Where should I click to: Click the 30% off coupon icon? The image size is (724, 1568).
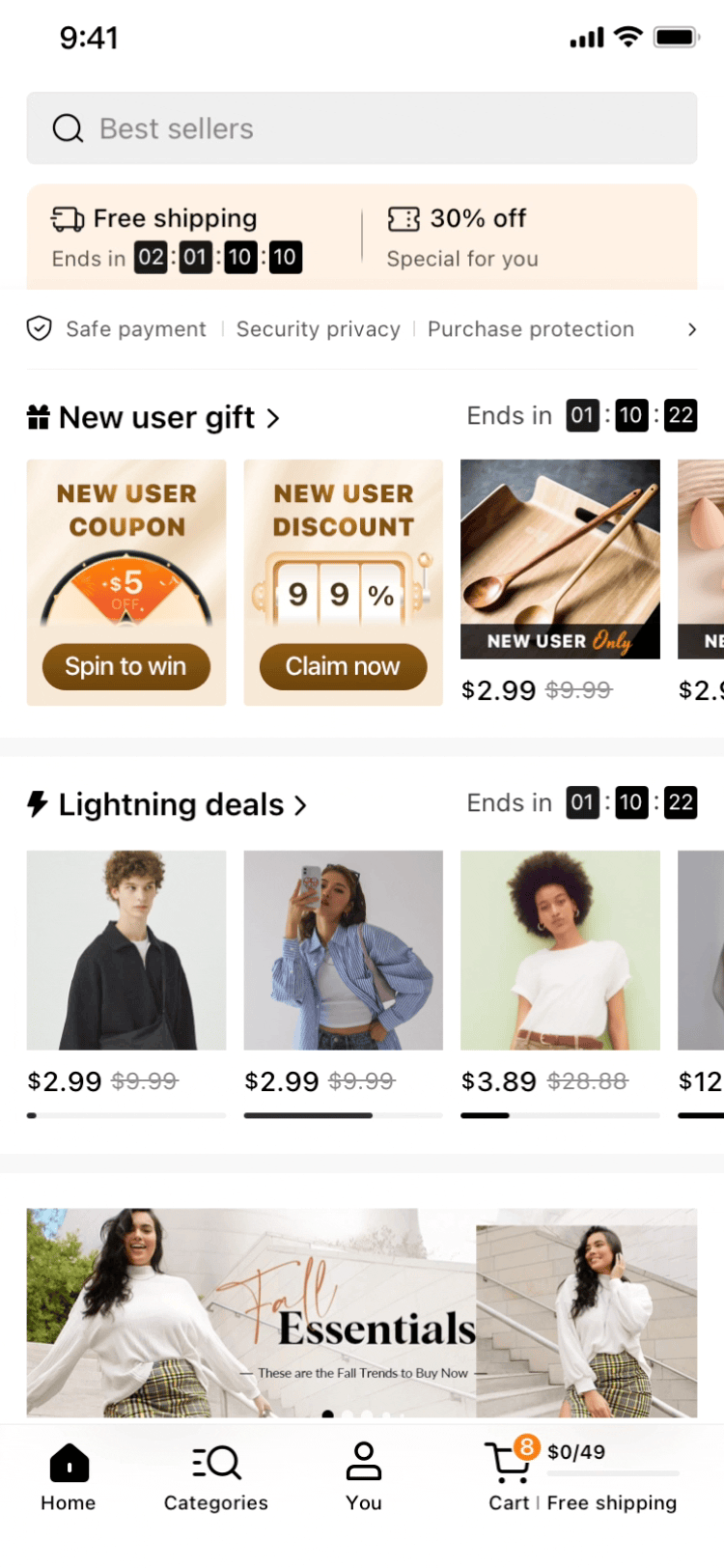[x=404, y=219]
